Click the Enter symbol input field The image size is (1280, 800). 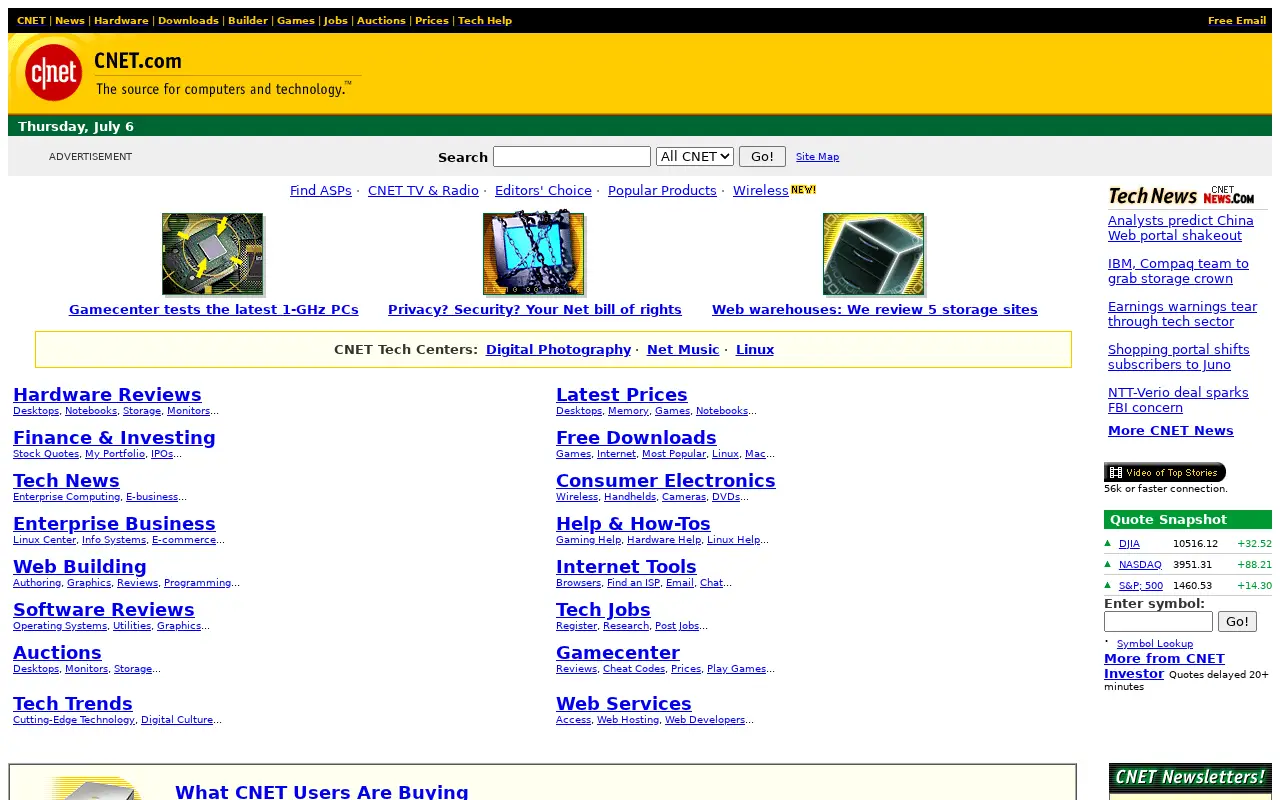coord(1158,621)
